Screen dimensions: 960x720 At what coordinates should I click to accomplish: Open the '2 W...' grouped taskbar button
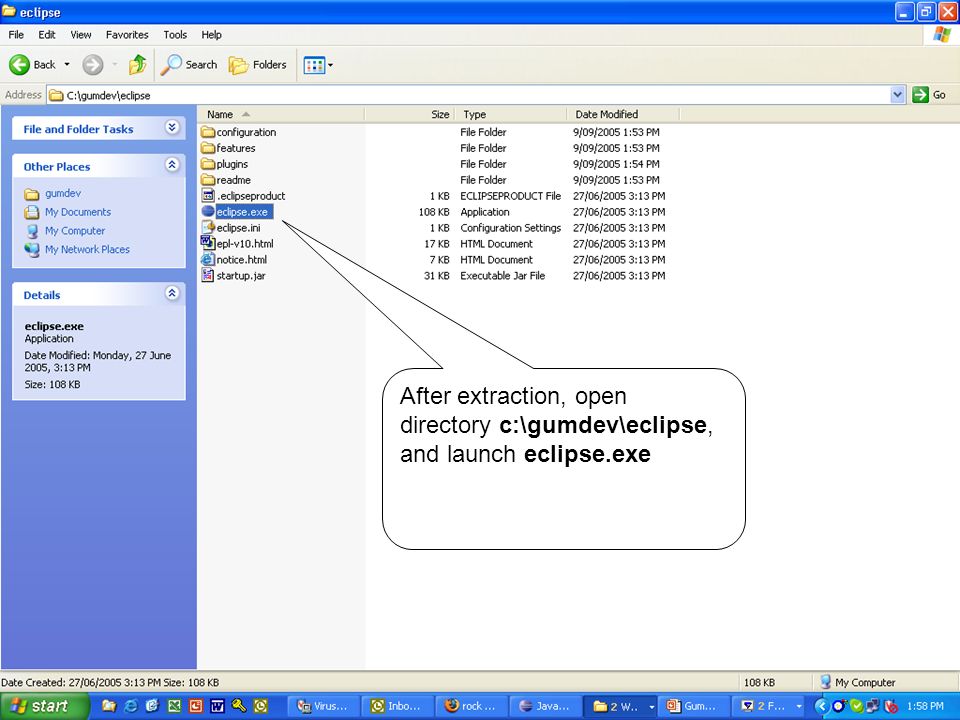point(620,706)
